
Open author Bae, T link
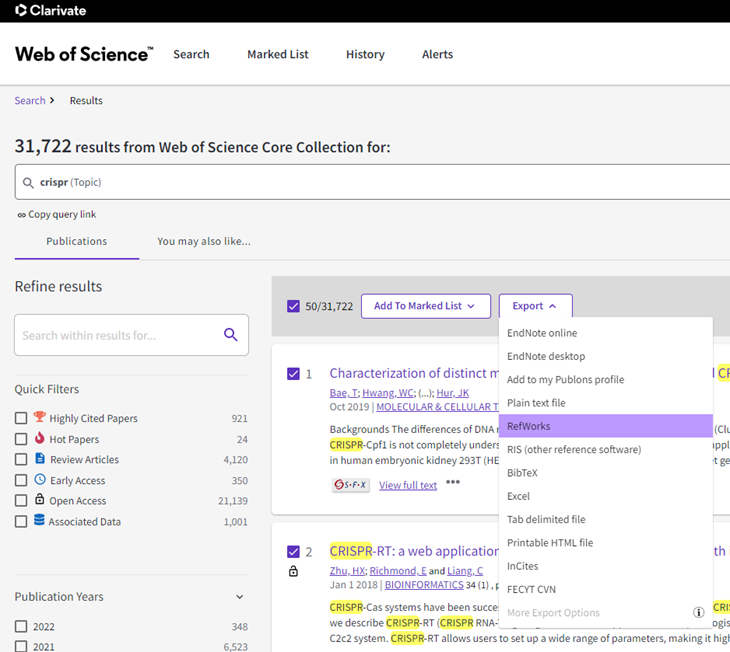click(343, 393)
